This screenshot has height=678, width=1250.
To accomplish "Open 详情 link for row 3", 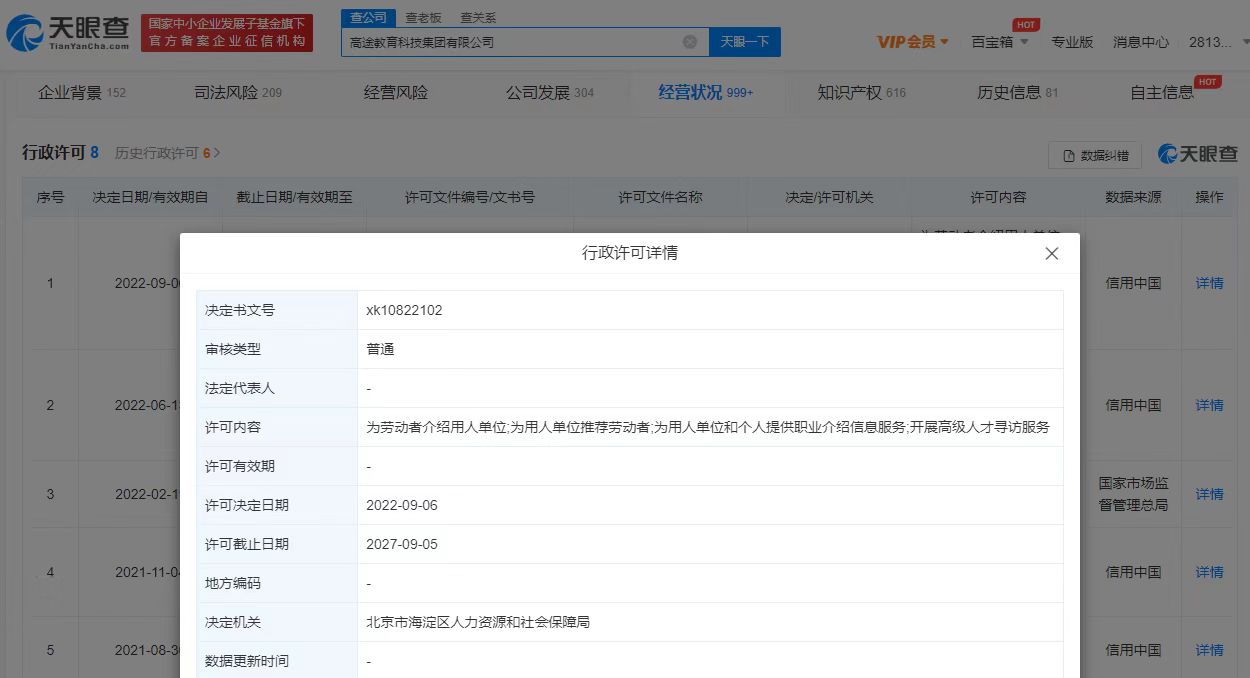I will point(1209,494).
